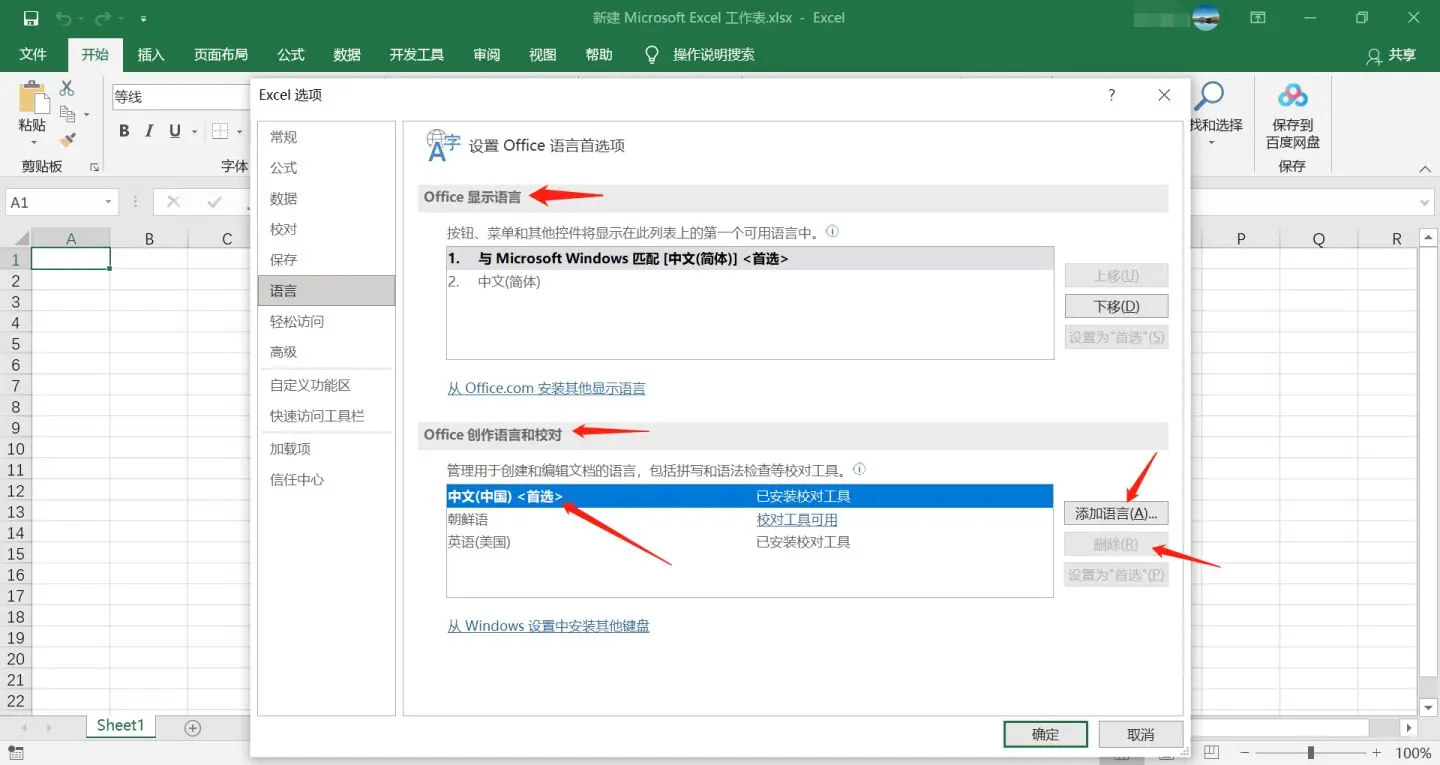Click the 校对工具可用 link for 朝鲜语
Image resolution: width=1440 pixels, height=765 pixels.
point(797,520)
